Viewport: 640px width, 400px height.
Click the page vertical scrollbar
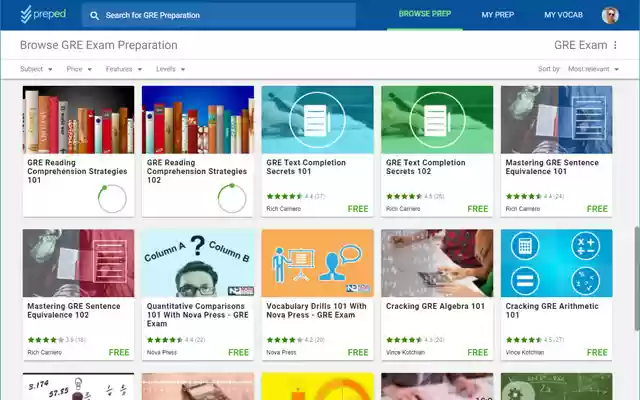(x=637, y=278)
